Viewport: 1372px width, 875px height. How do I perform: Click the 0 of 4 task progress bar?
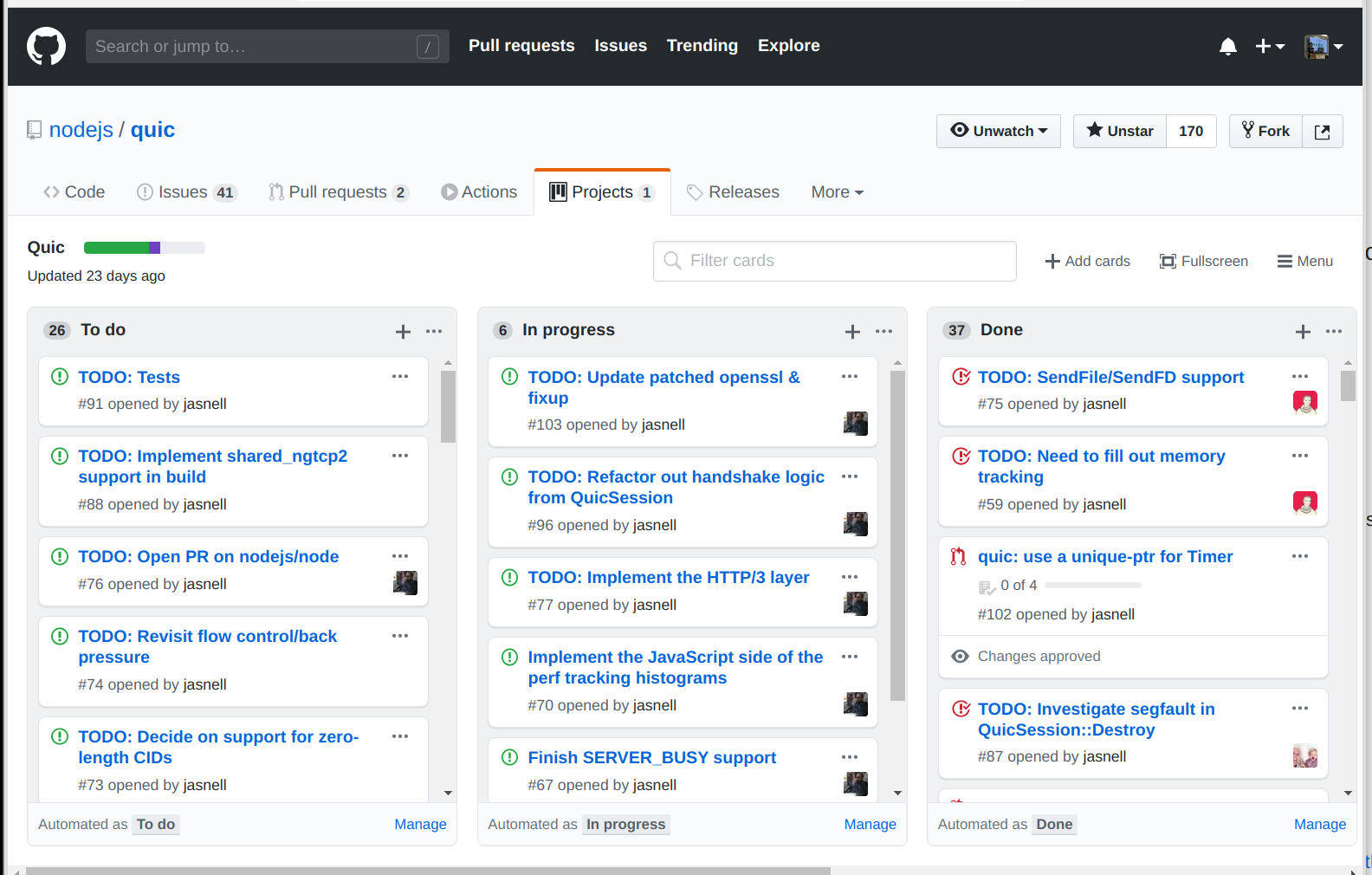pyautogui.click(x=1093, y=586)
